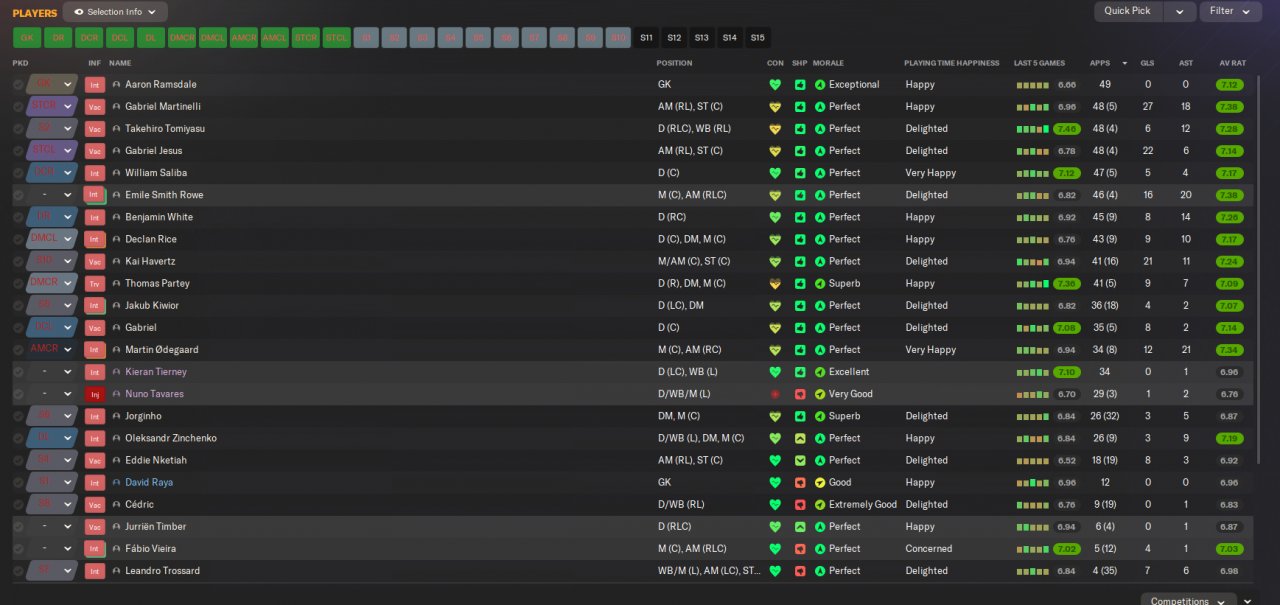Expand the Quick Pick arrow dropdown

[1180, 11]
